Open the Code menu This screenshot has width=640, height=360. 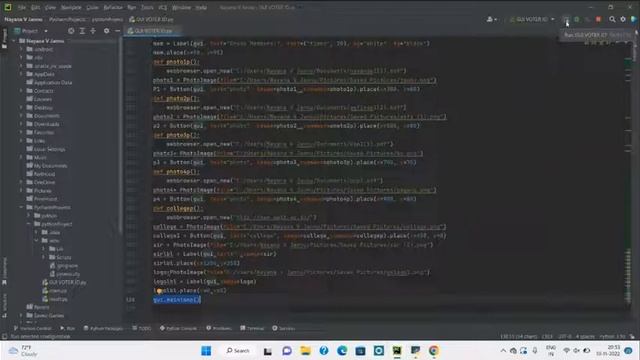coord(93,7)
